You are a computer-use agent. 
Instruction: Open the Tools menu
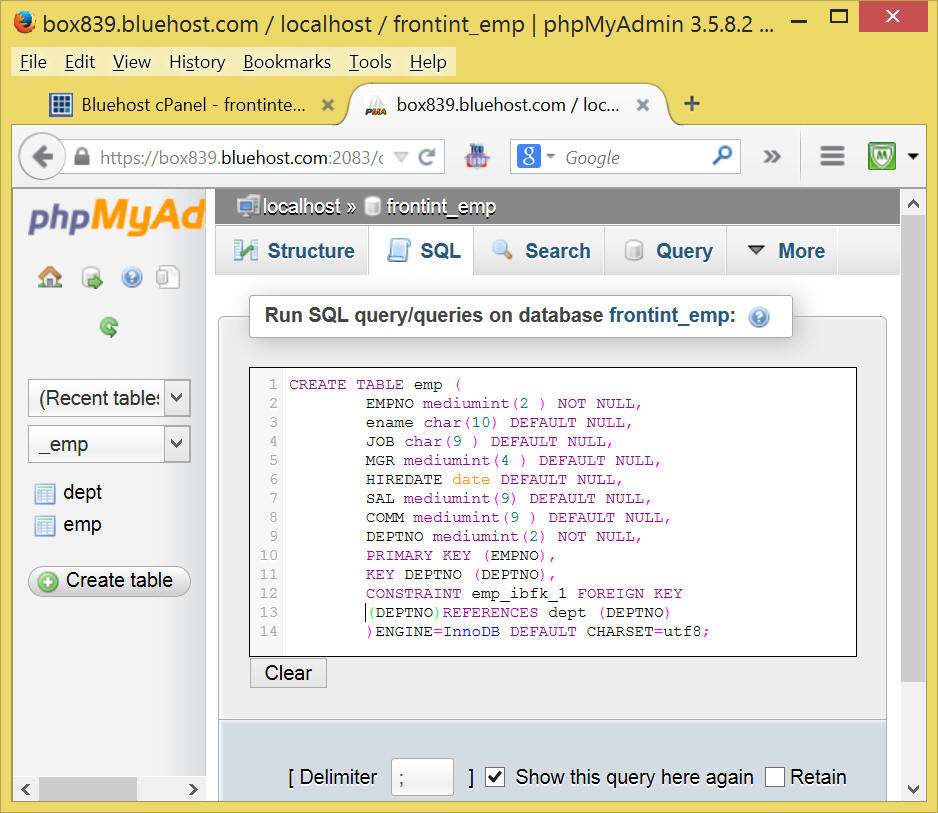click(370, 62)
